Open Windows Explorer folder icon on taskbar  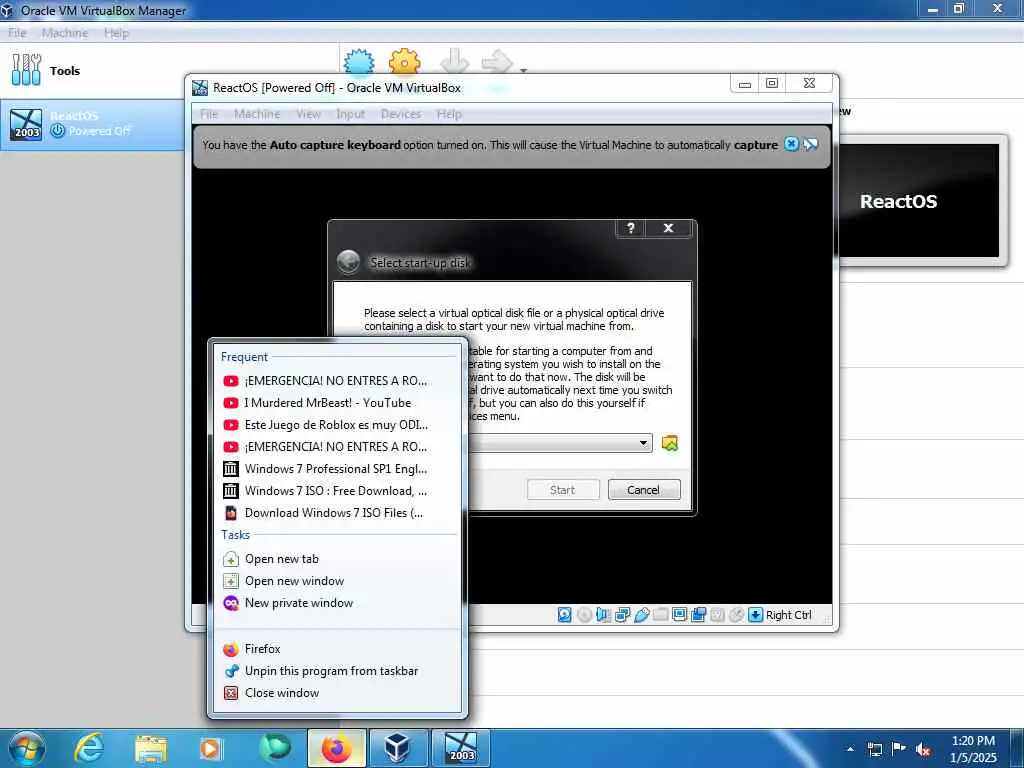coord(150,748)
